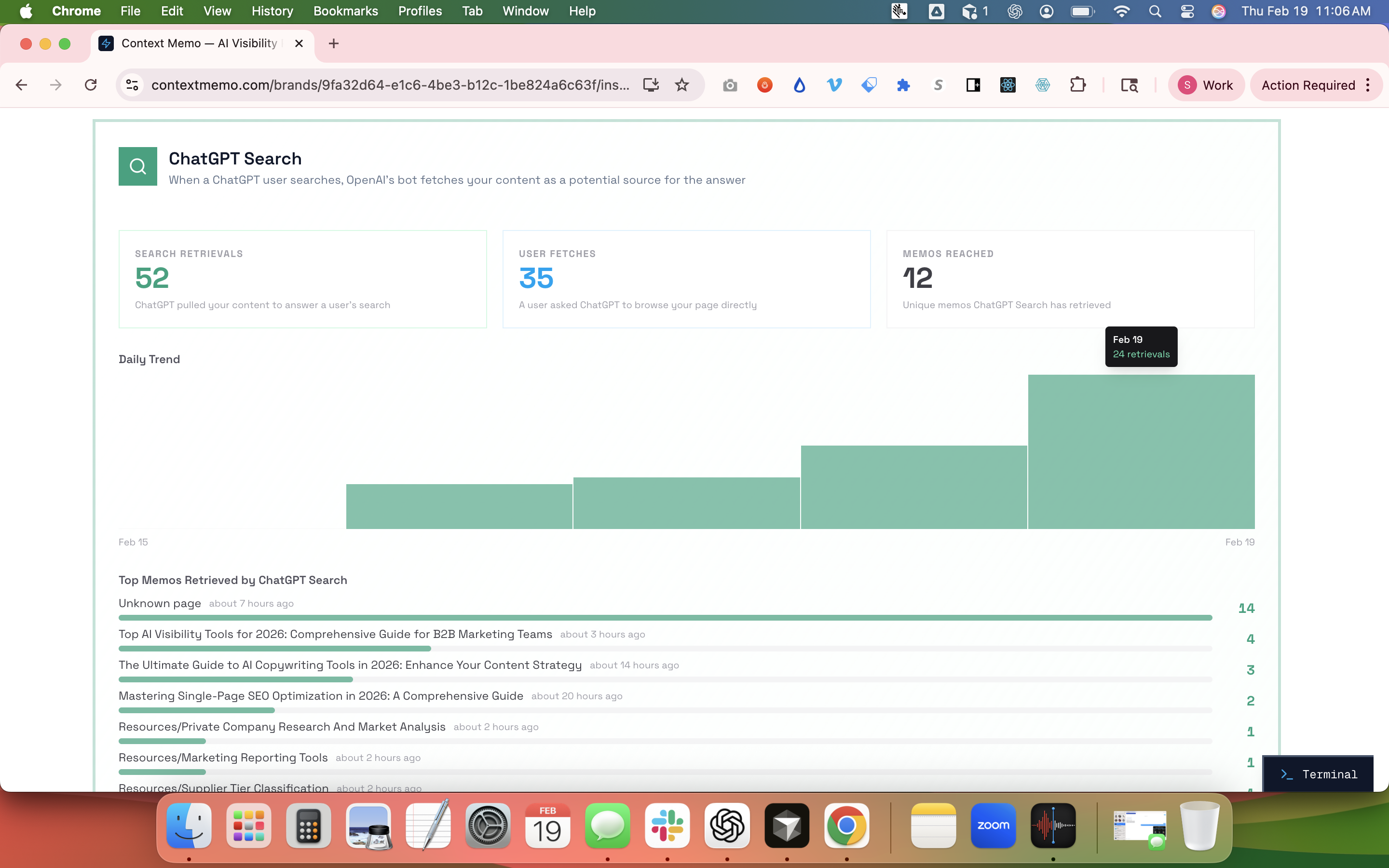1389x868 pixels.
Task: Open the Action Required three-dot menu
Action: pyautogui.click(x=1368, y=84)
